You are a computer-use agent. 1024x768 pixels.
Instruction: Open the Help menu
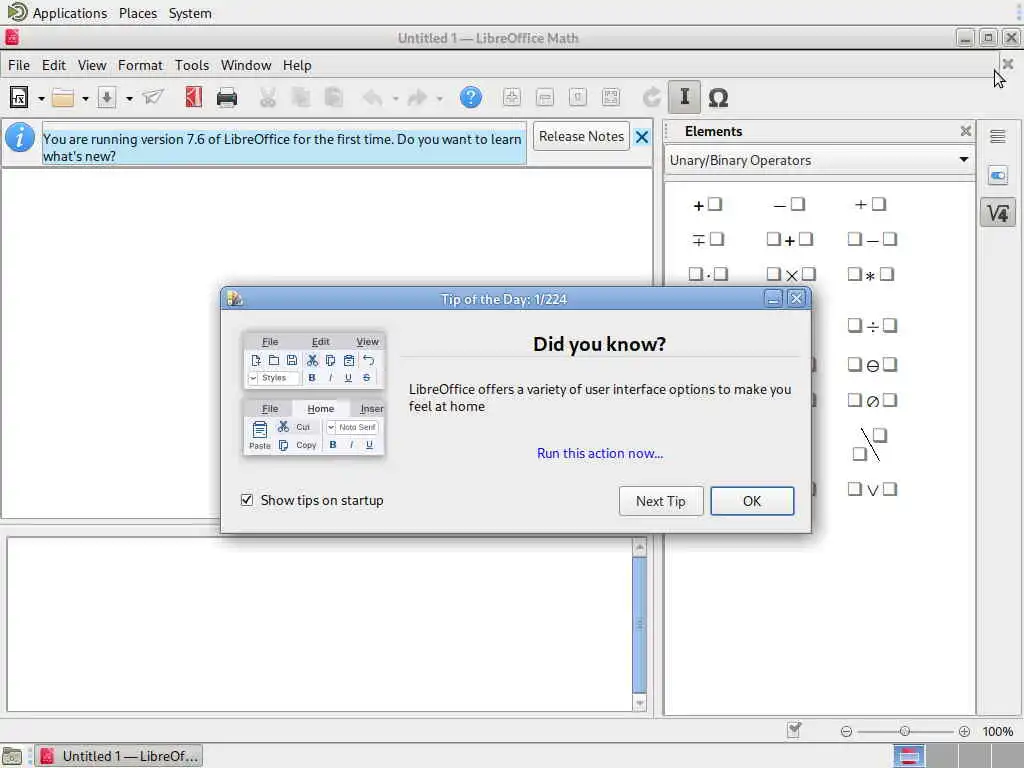click(x=296, y=65)
